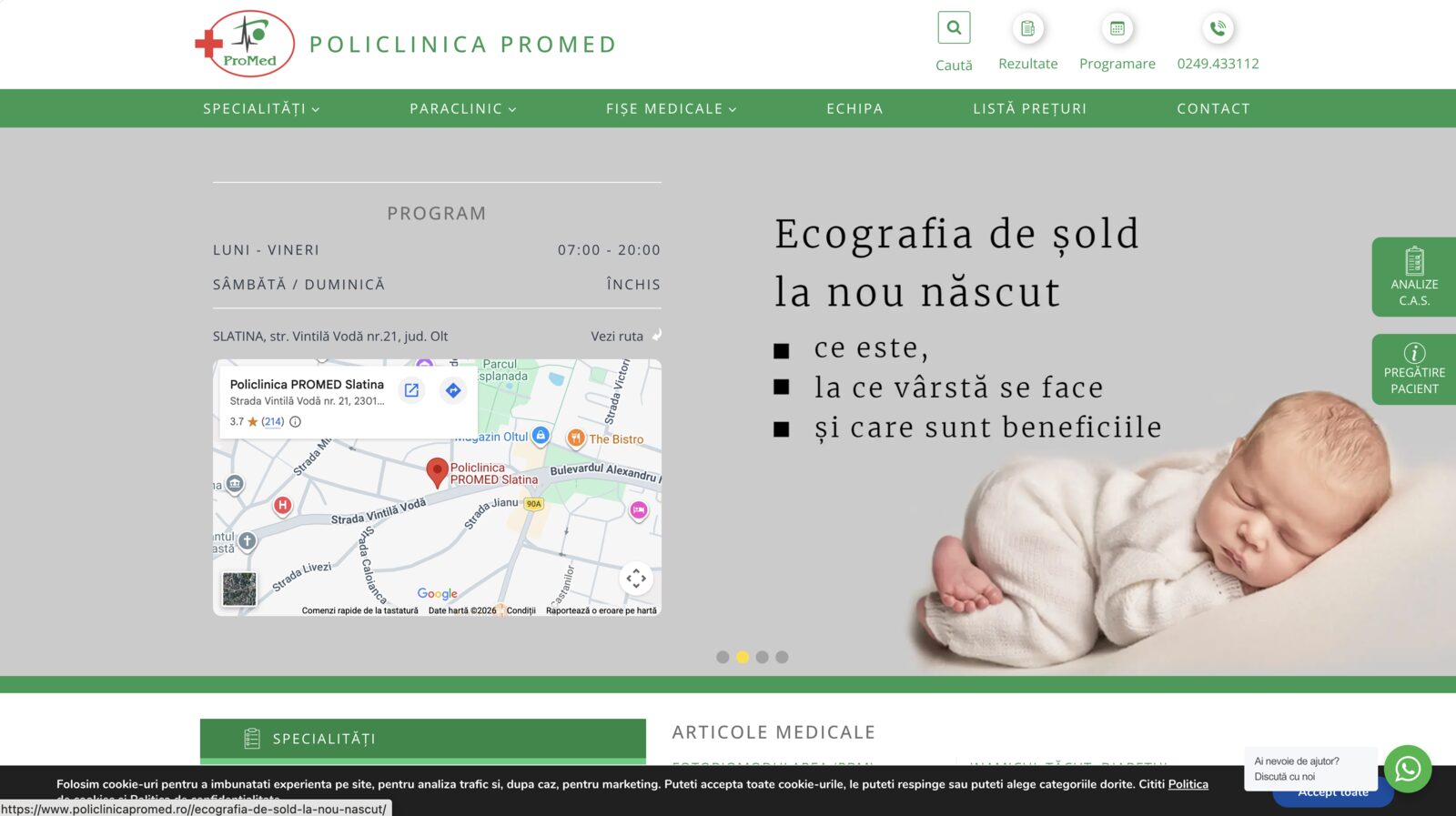Go to the first slide dot
Image resolution: width=1456 pixels, height=816 pixels.
coord(723,657)
